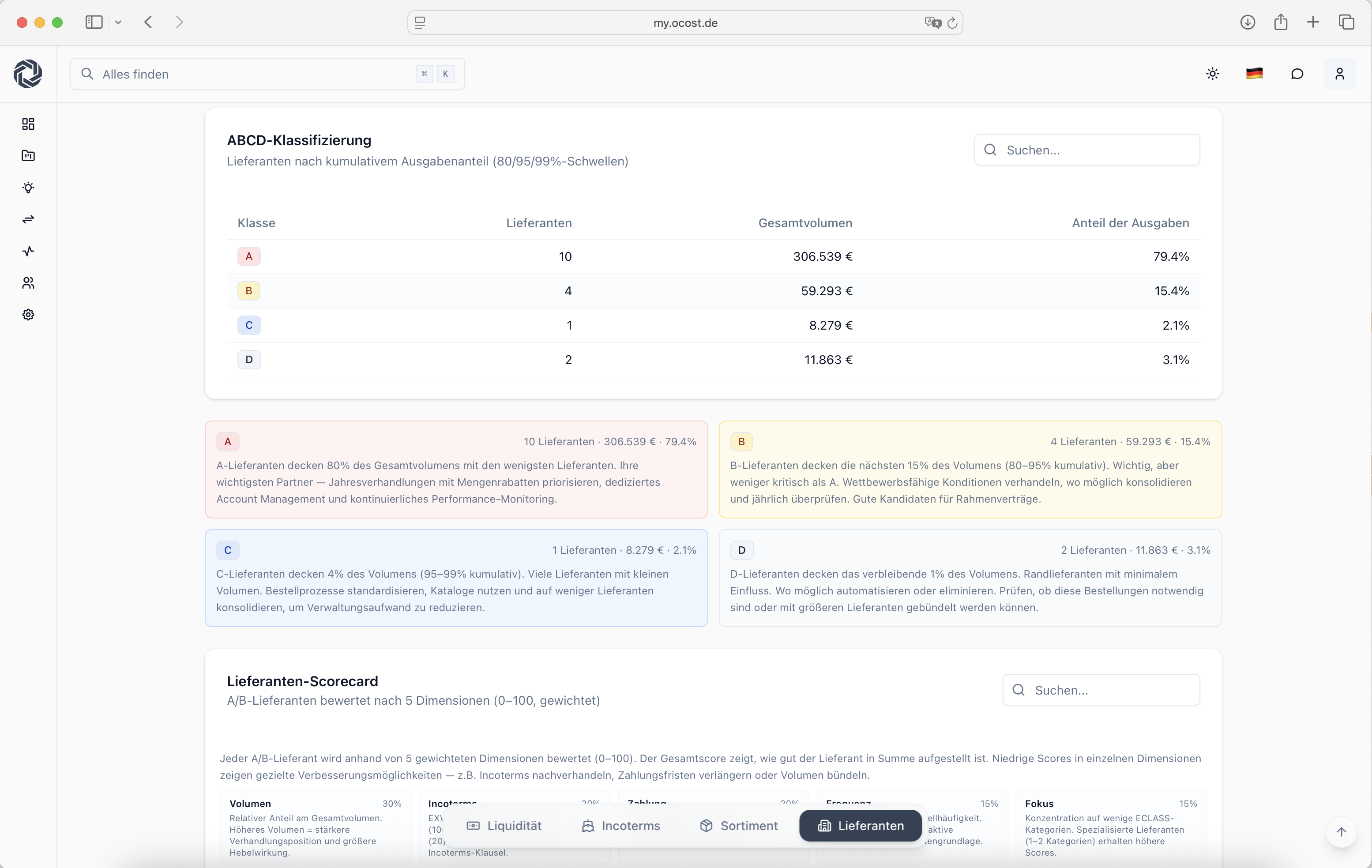
Task: Focus the 'Alles finden' search field
Action: point(267,74)
